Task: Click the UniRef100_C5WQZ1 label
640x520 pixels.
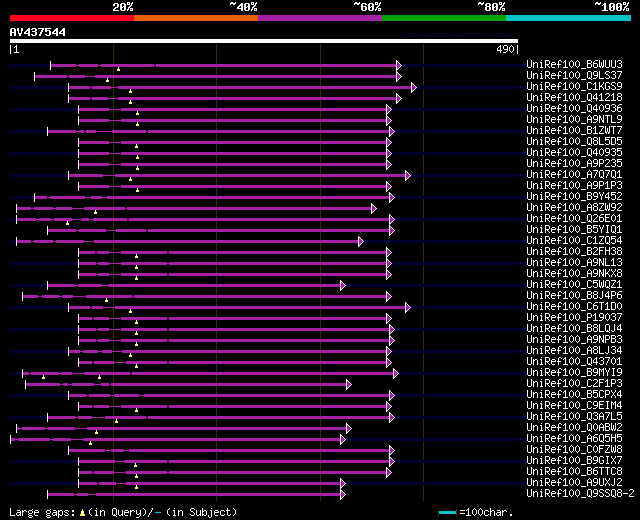Action: coord(574,285)
